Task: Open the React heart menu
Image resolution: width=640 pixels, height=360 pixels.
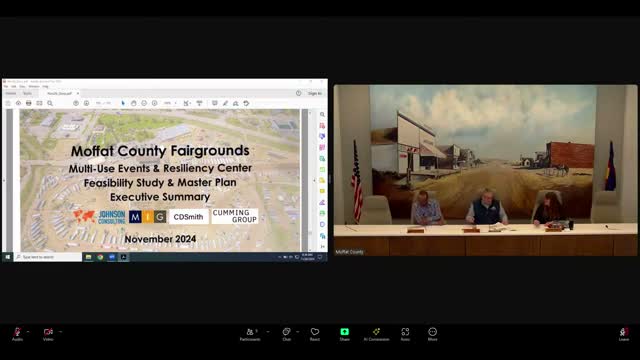Action: pyautogui.click(x=315, y=334)
